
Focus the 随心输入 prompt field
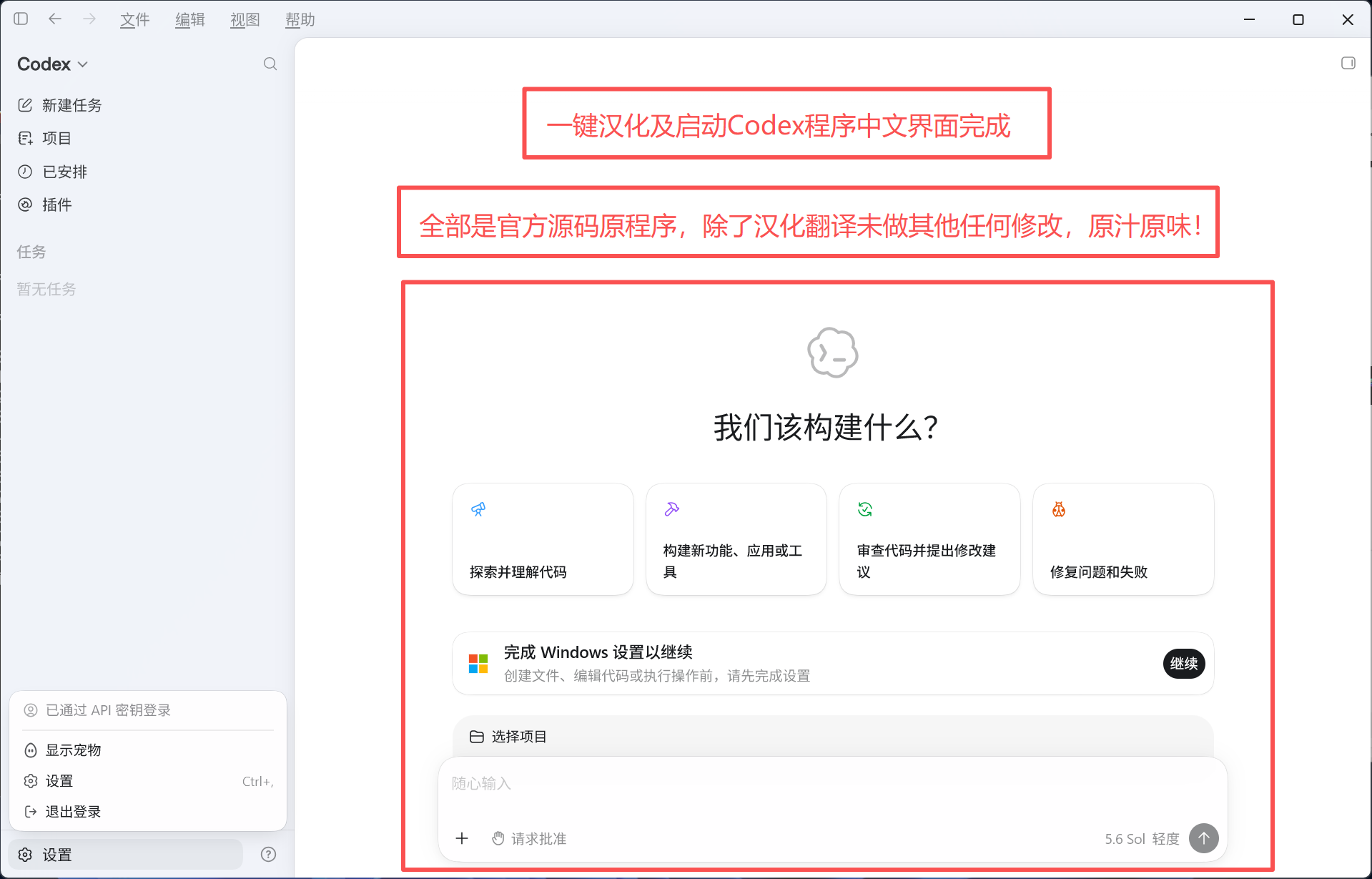[x=832, y=784]
